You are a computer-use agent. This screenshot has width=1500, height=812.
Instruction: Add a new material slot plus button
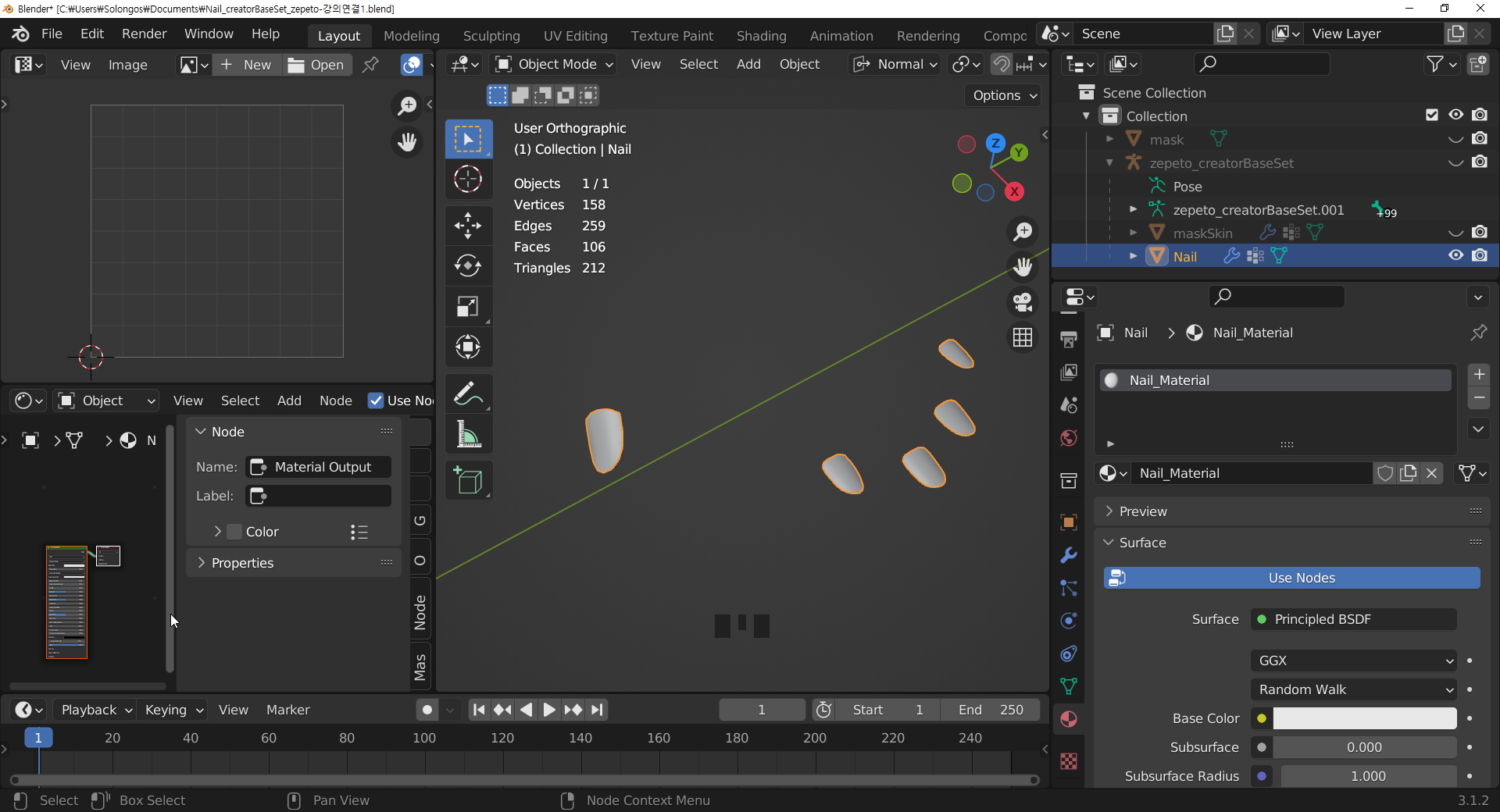(1479, 374)
